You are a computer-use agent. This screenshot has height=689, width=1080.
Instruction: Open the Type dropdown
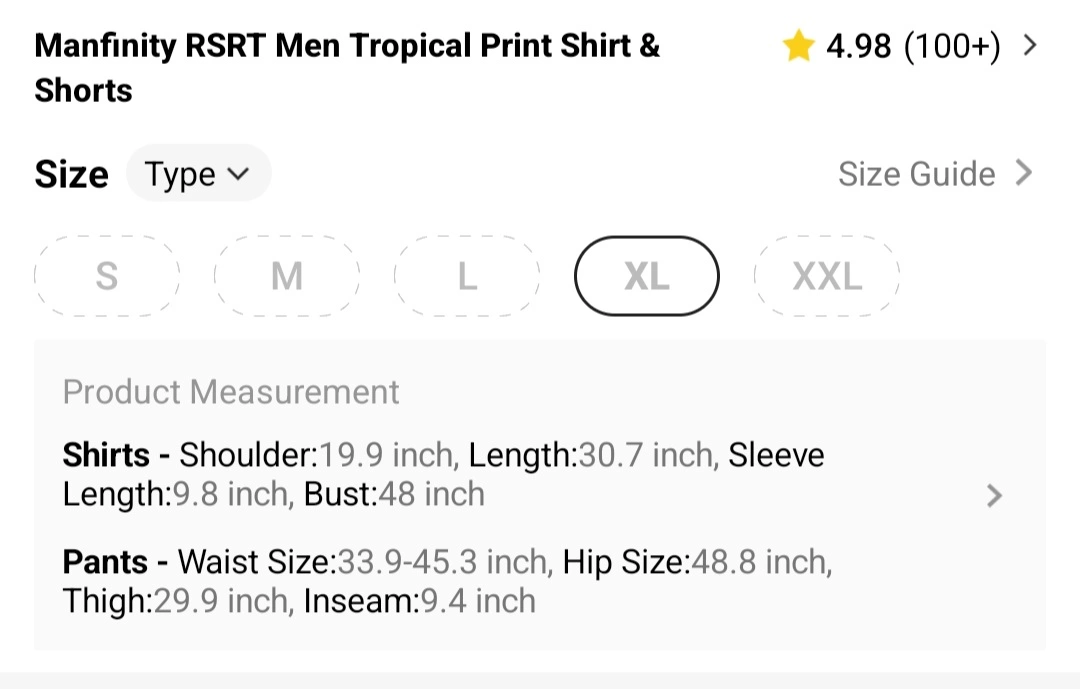pyautogui.click(x=198, y=174)
